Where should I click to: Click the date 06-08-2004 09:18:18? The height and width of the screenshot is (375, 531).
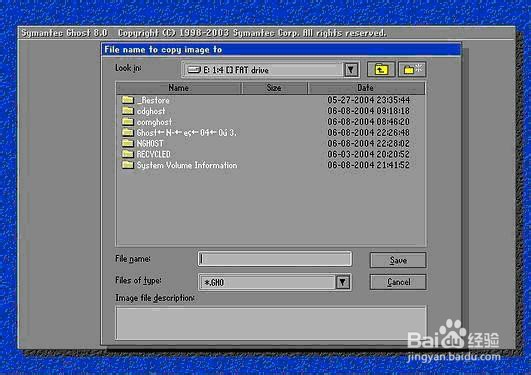coord(368,111)
